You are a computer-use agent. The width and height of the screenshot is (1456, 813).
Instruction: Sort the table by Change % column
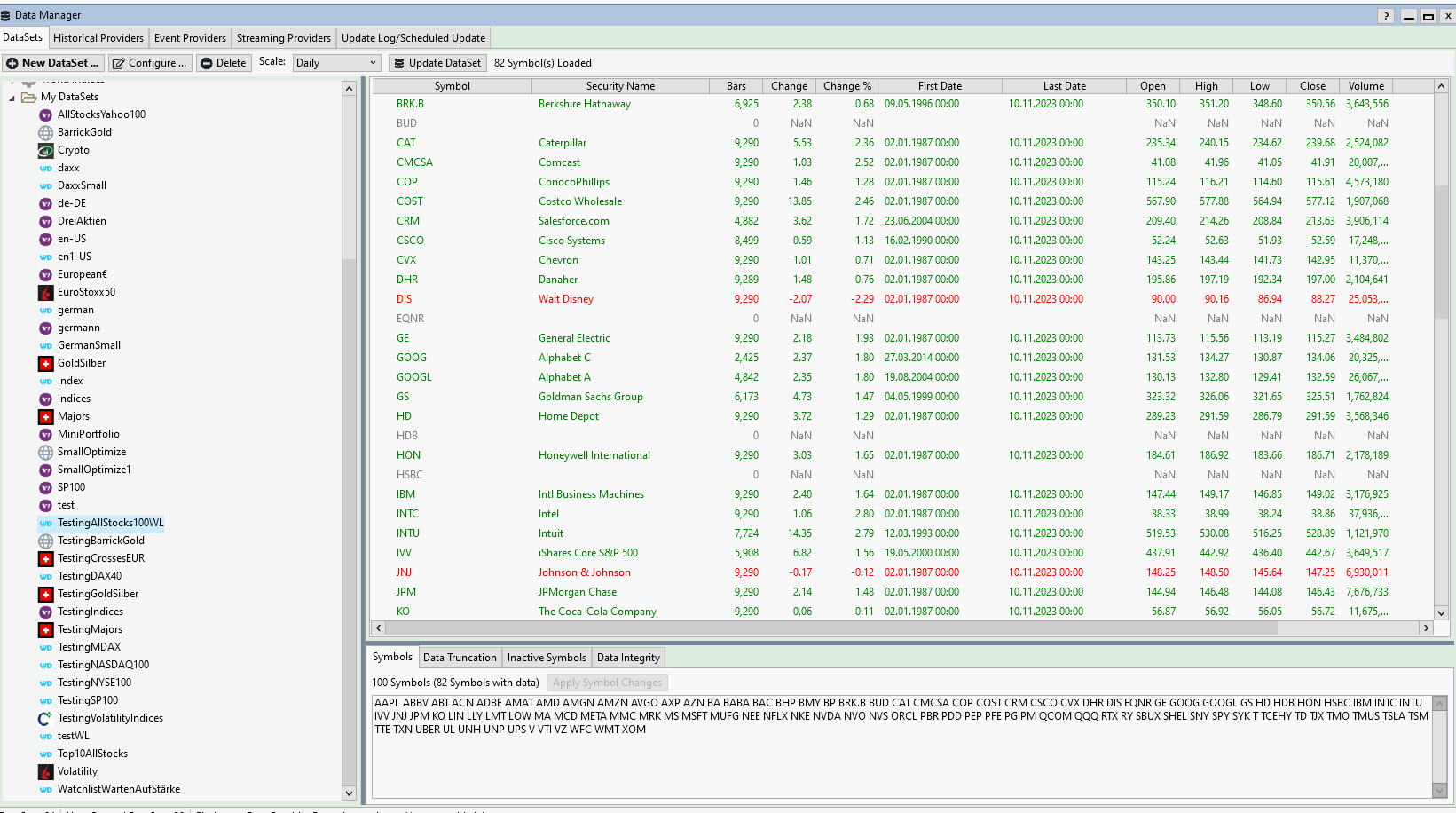coord(846,86)
